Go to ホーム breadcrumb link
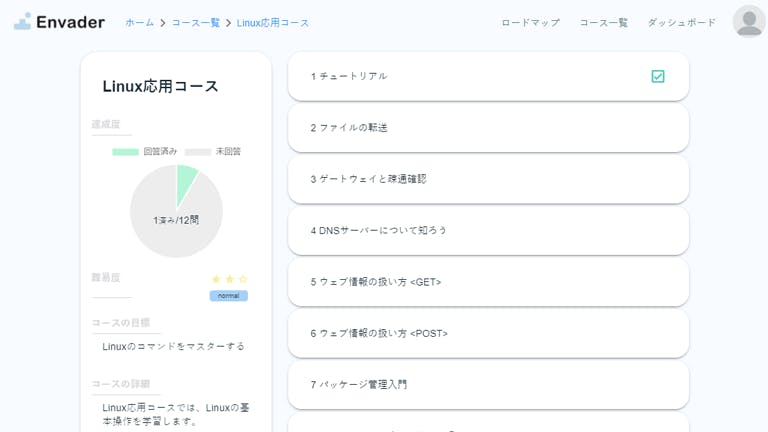The width and height of the screenshot is (768, 432). click(140, 23)
